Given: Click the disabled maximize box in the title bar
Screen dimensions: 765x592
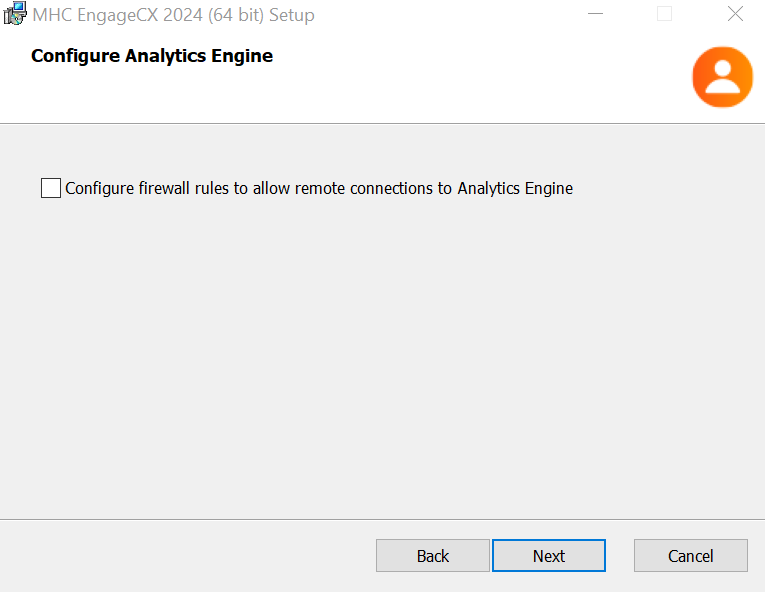Looking at the screenshot, I should (664, 14).
